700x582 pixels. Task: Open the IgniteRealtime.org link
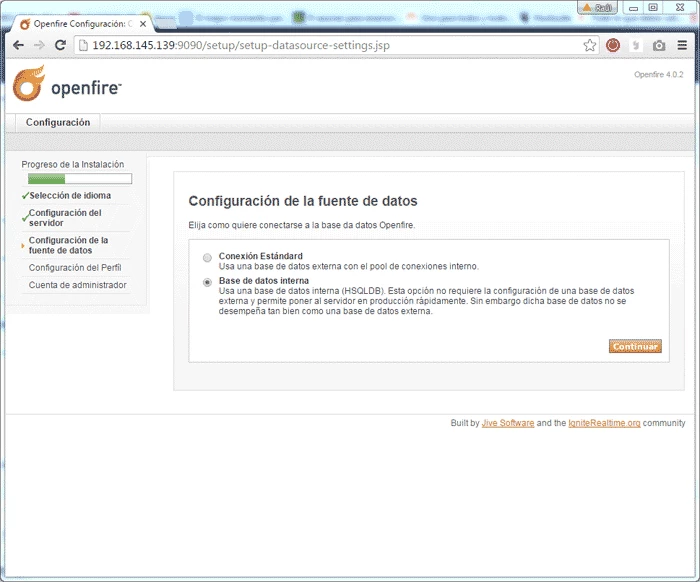pyautogui.click(x=604, y=423)
